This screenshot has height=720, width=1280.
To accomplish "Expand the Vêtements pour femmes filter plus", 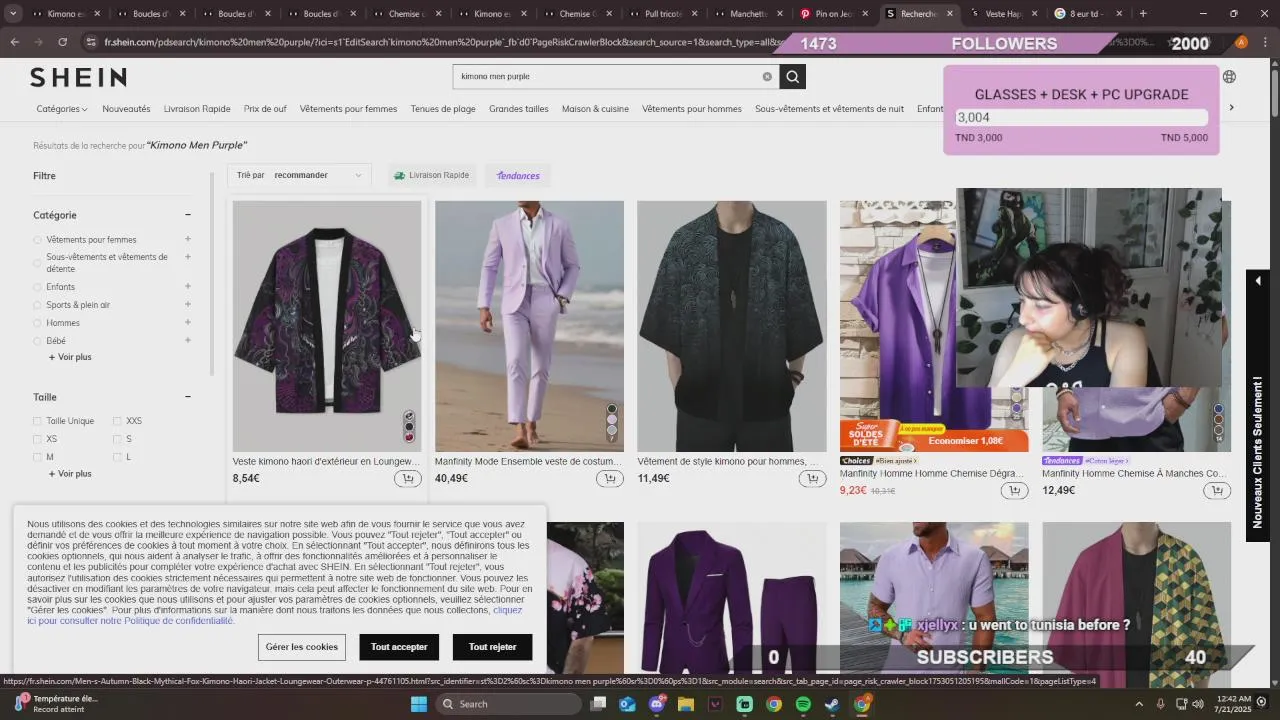I will 187,239.
